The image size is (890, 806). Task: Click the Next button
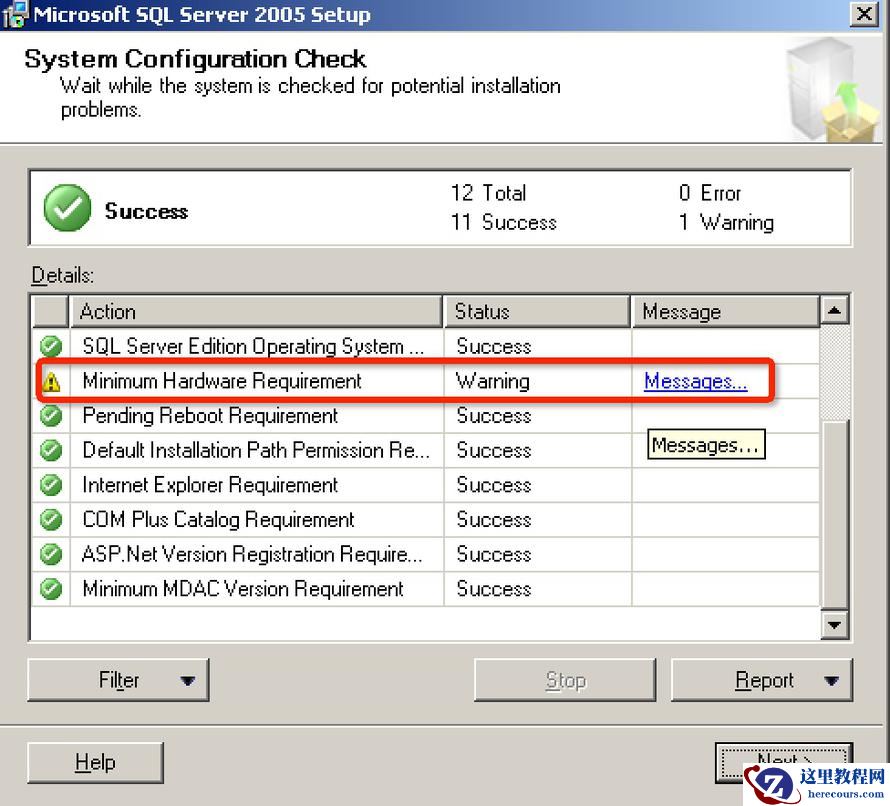click(x=783, y=761)
